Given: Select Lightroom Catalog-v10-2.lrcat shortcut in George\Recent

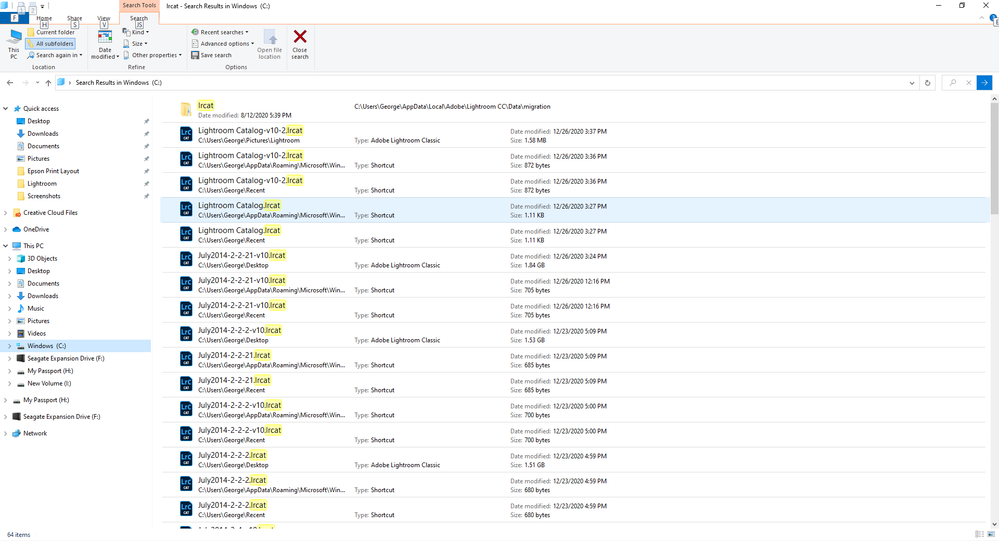Looking at the screenshot, I should [573, 185].
